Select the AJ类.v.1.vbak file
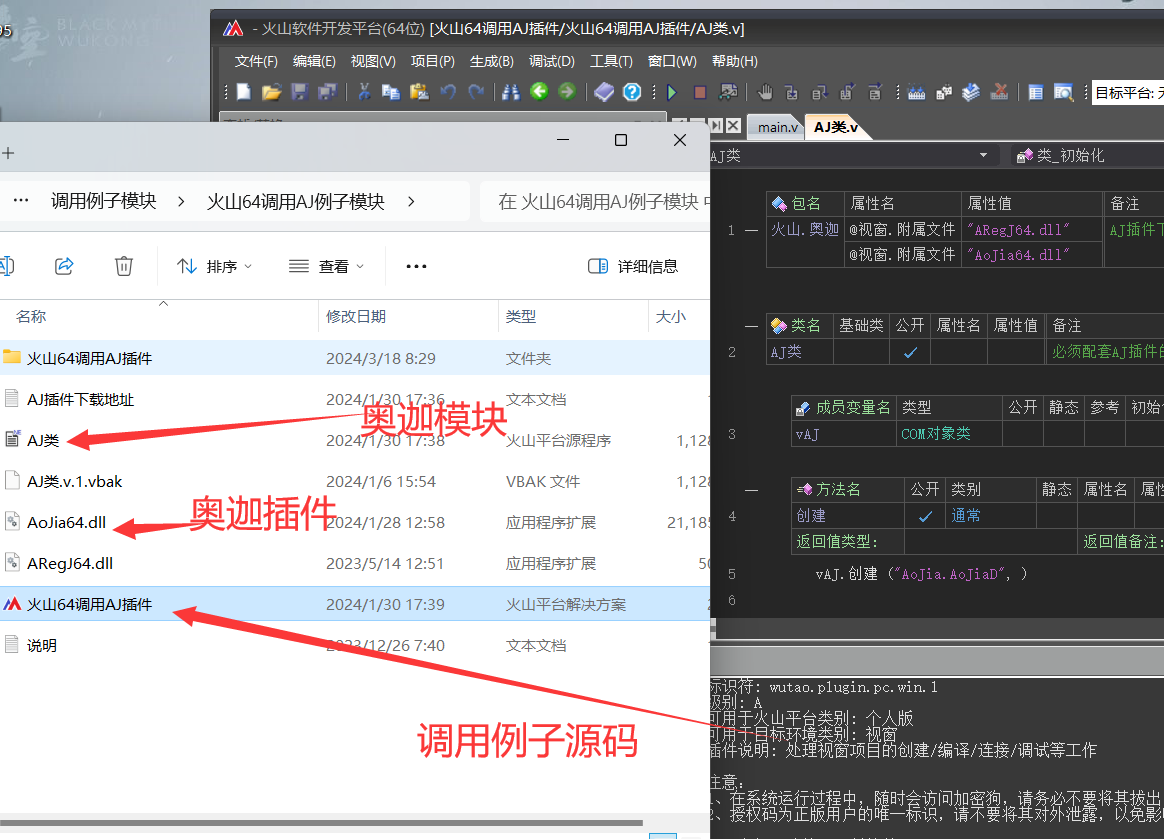 355,481
